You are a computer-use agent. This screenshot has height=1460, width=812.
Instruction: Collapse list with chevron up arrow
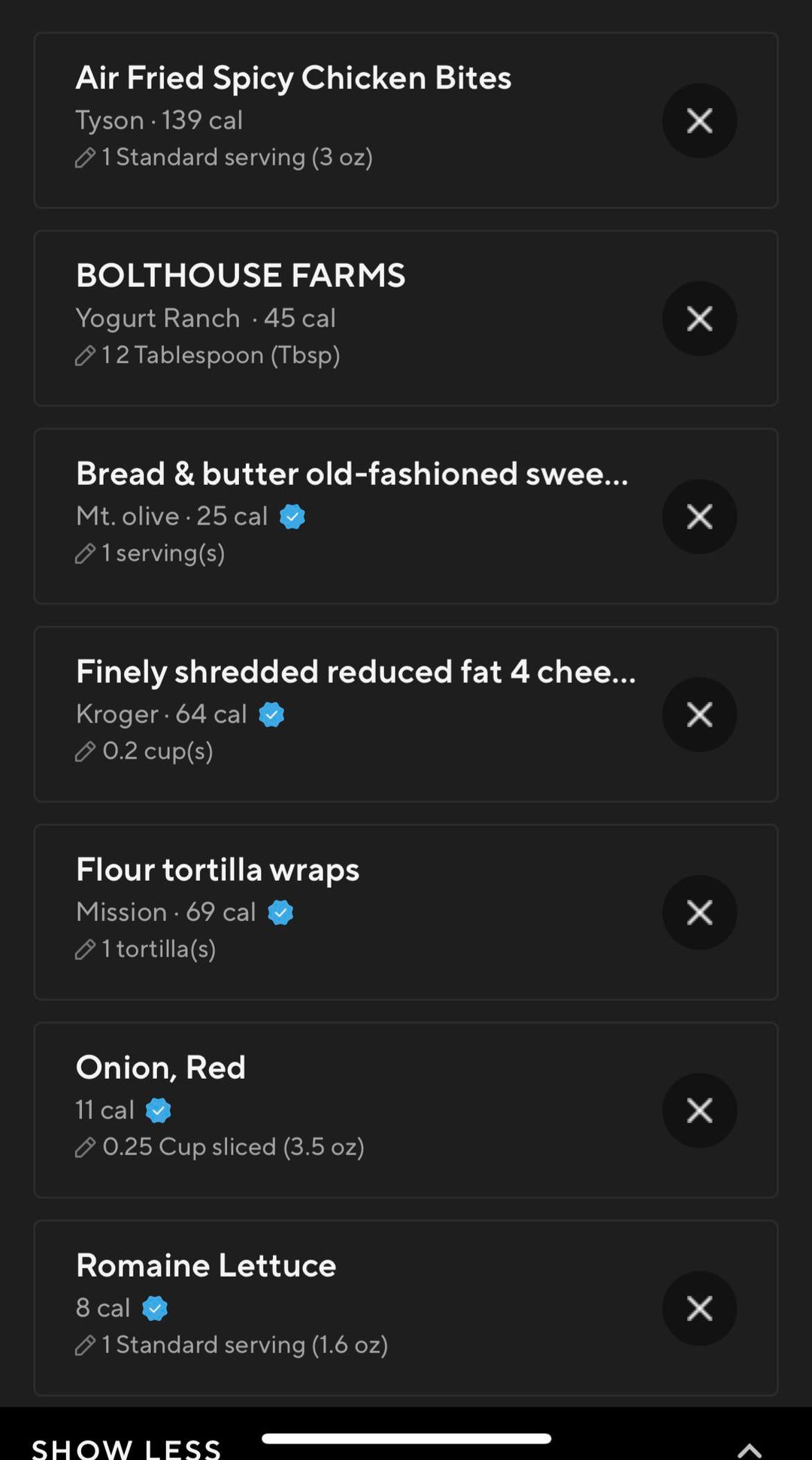(x=749, y=1449)
